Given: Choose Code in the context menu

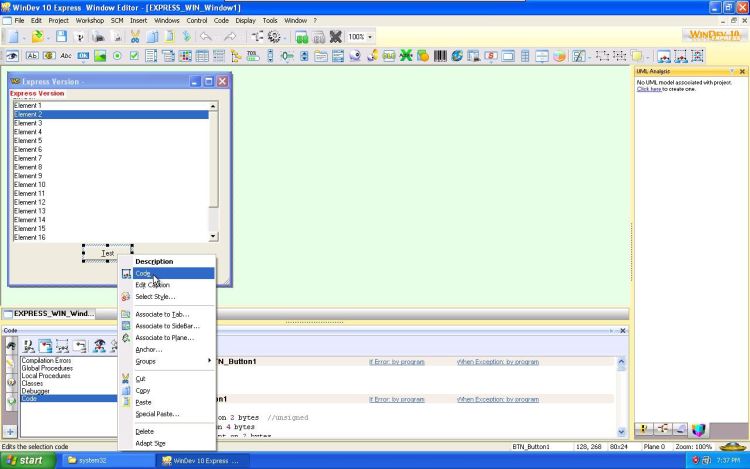Looking at the screenshot, I should (x=167, y=273).
